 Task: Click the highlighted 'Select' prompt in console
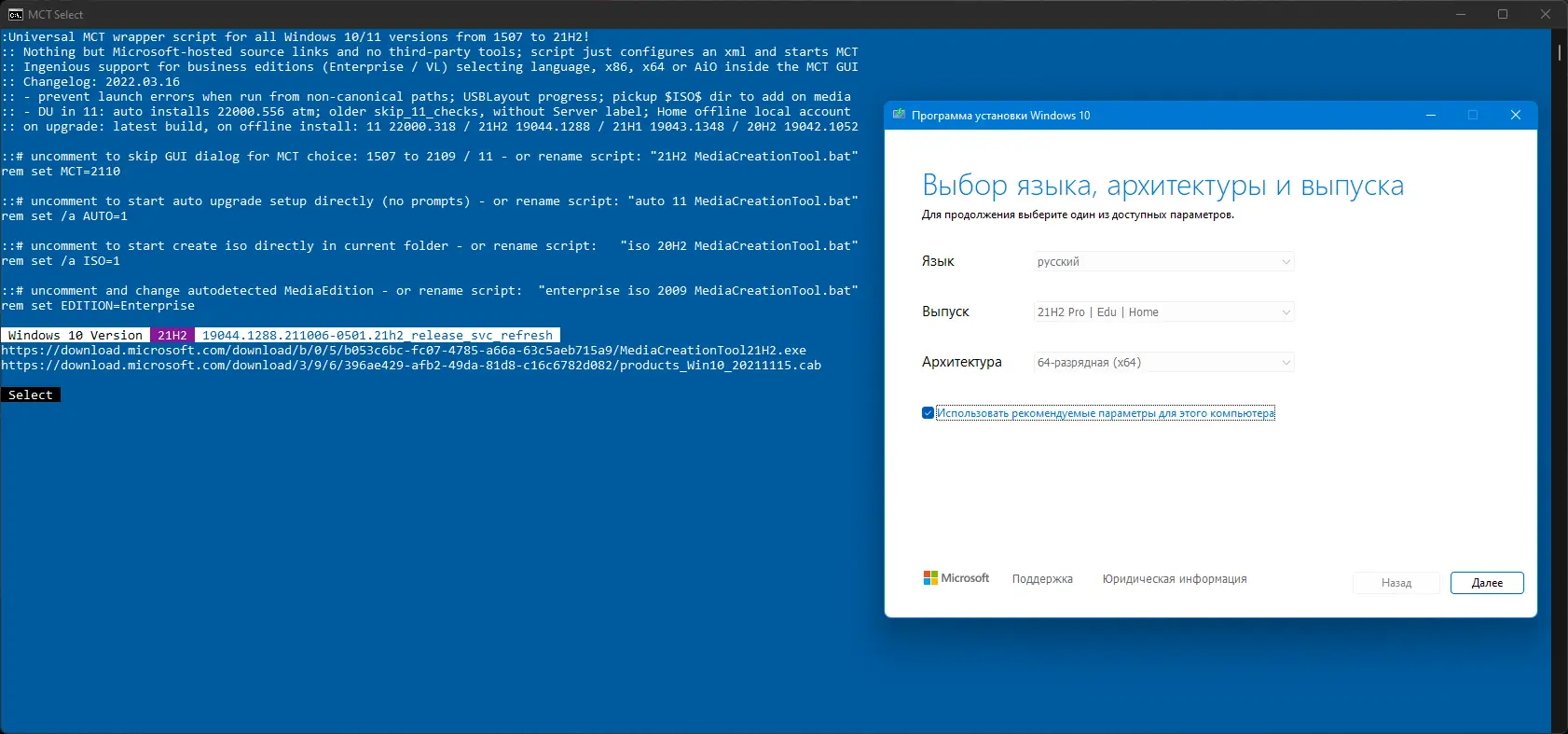[31, 395]
